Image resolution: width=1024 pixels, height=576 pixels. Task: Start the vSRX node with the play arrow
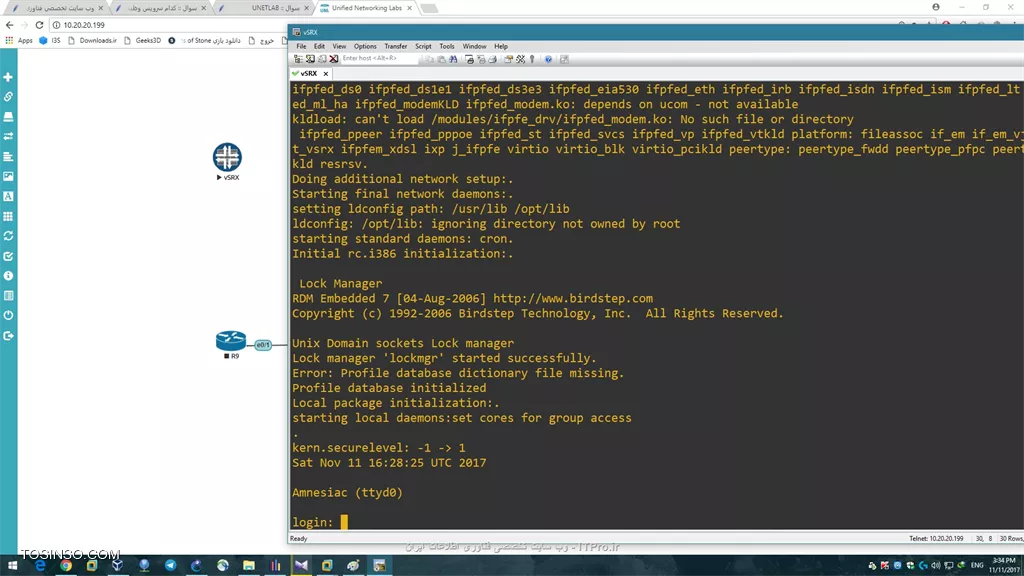(x=218, y=177)
